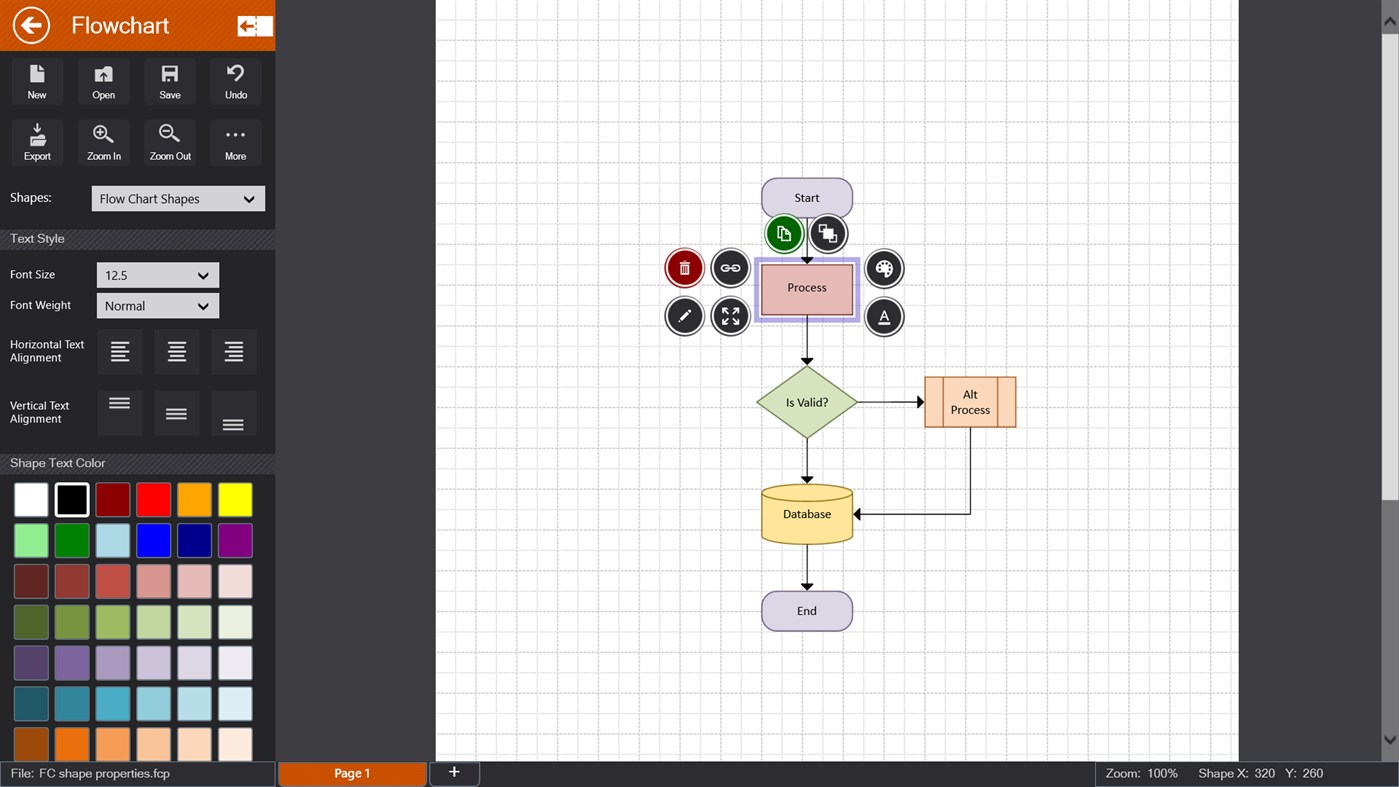This screenshot has height=787, width=1399.
Task: Click the resize arrows icon near Process
Action: 730,316
